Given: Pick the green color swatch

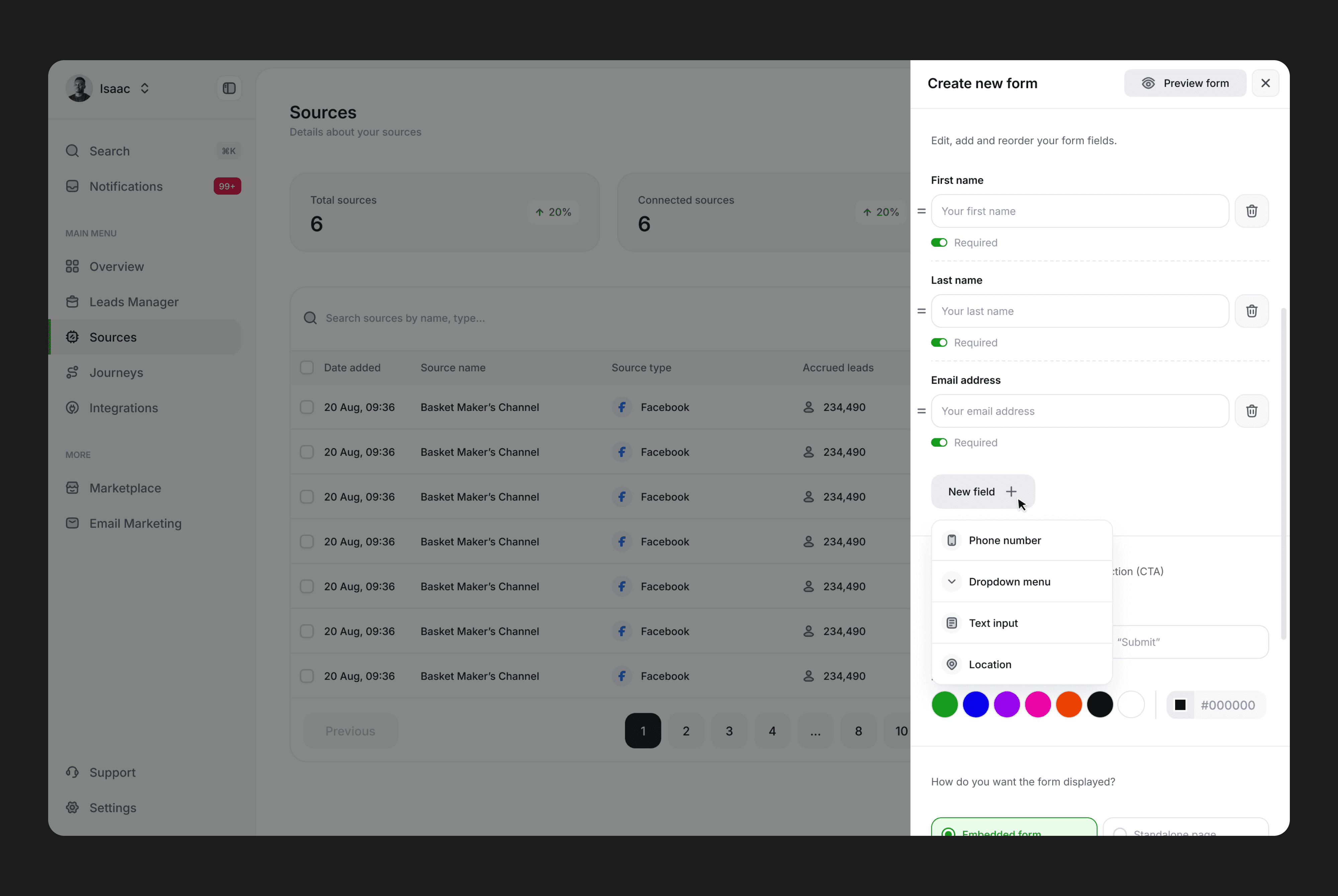Looking at the screenshot, I should pos(945,704).
